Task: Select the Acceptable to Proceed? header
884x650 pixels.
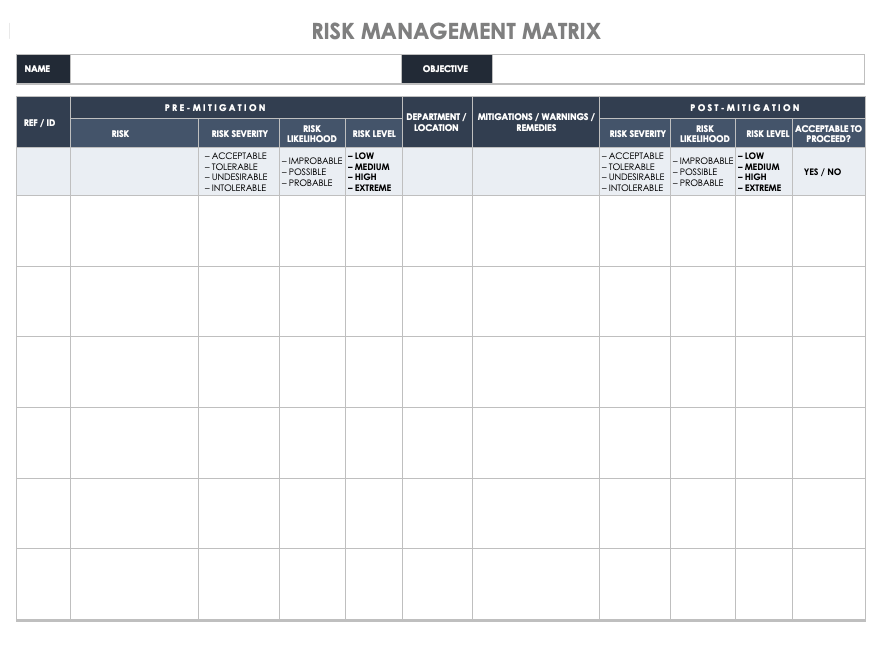Action: (828, 133)
